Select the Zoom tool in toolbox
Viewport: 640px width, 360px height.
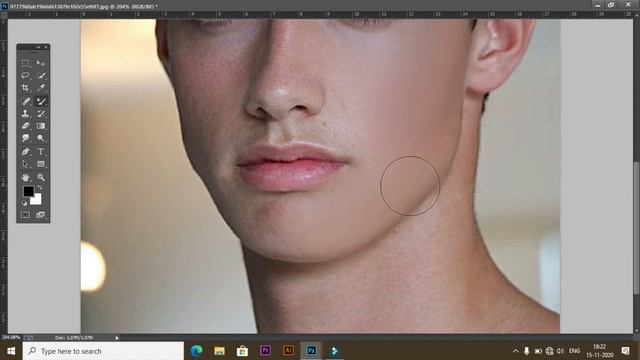41,177
